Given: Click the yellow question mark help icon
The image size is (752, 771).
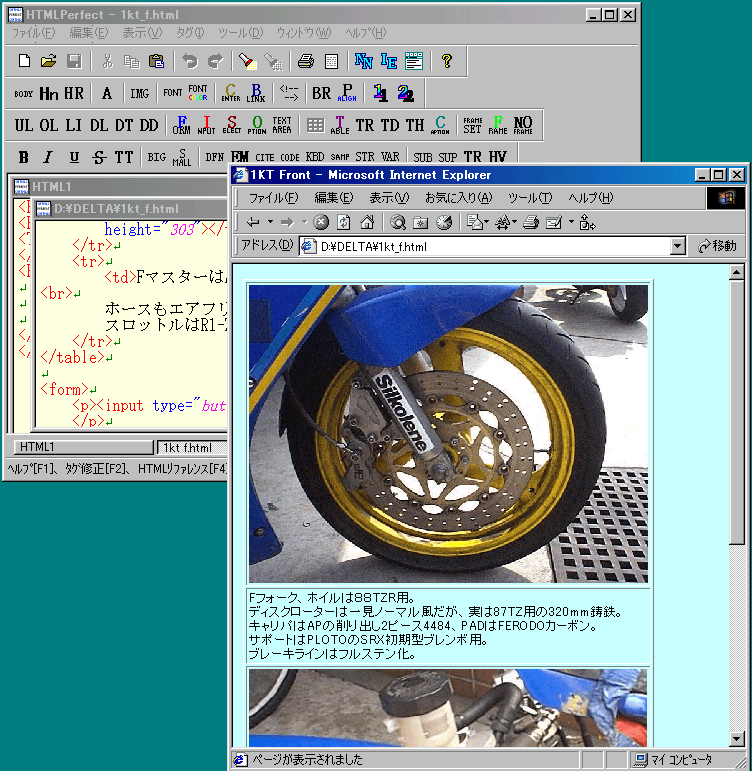Looking at the screenshot, I should pyautogui.click(x=447, y=61).
